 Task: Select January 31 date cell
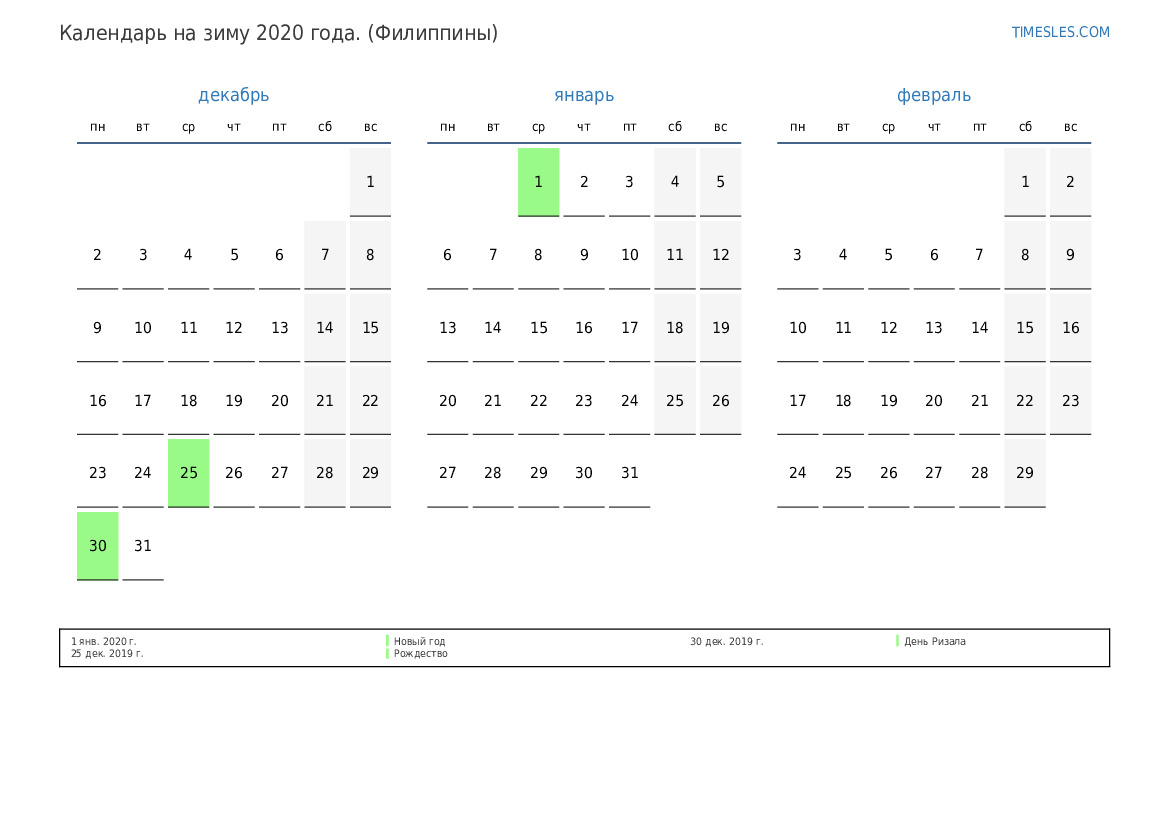tap(629, 473)
